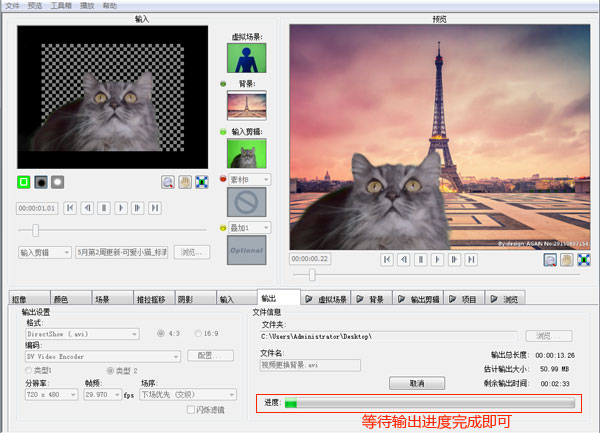Click the input panel fit-to-window icon
This screenshot has height=433, width=600.
[202, 182]
